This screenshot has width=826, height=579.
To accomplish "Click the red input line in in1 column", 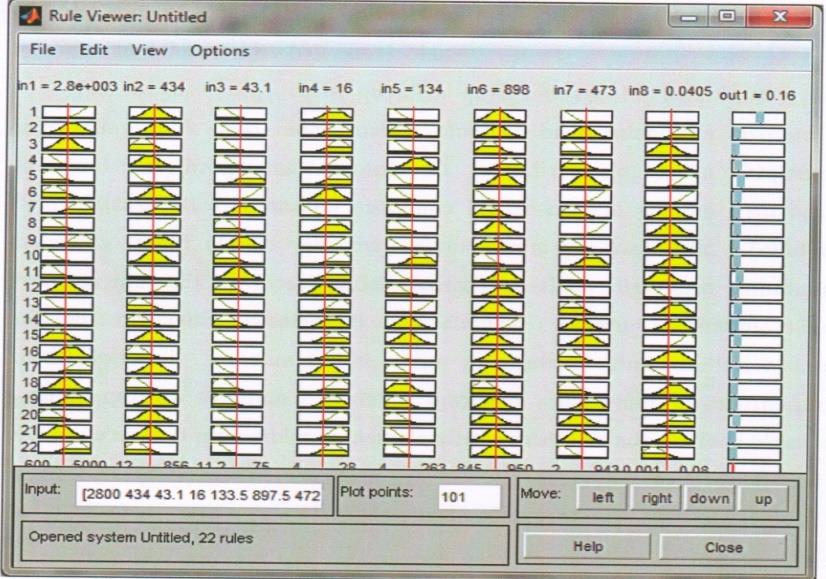I will coord(66,284).
